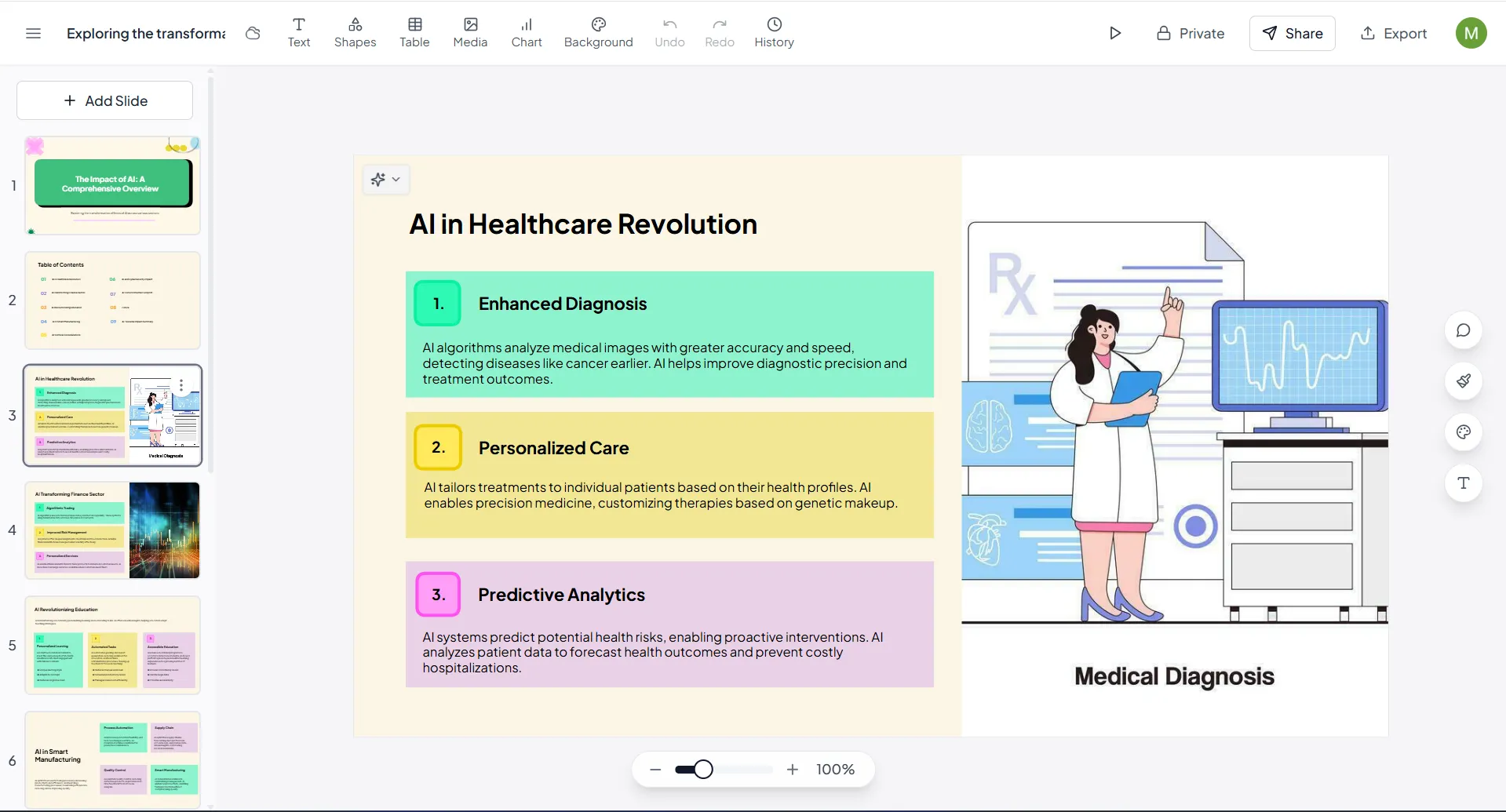Click the green number 1 badge

point(438,304)
